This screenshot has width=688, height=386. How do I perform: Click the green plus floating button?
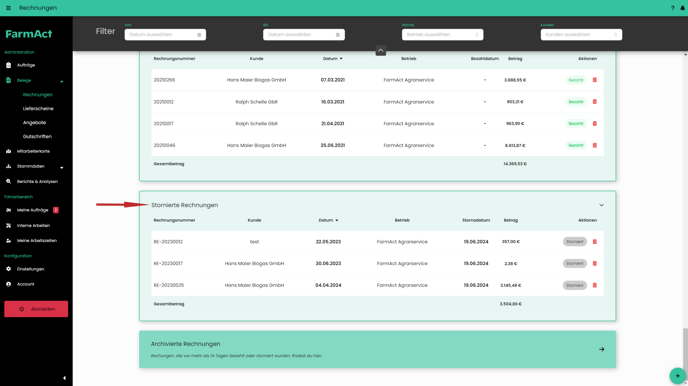677,376
